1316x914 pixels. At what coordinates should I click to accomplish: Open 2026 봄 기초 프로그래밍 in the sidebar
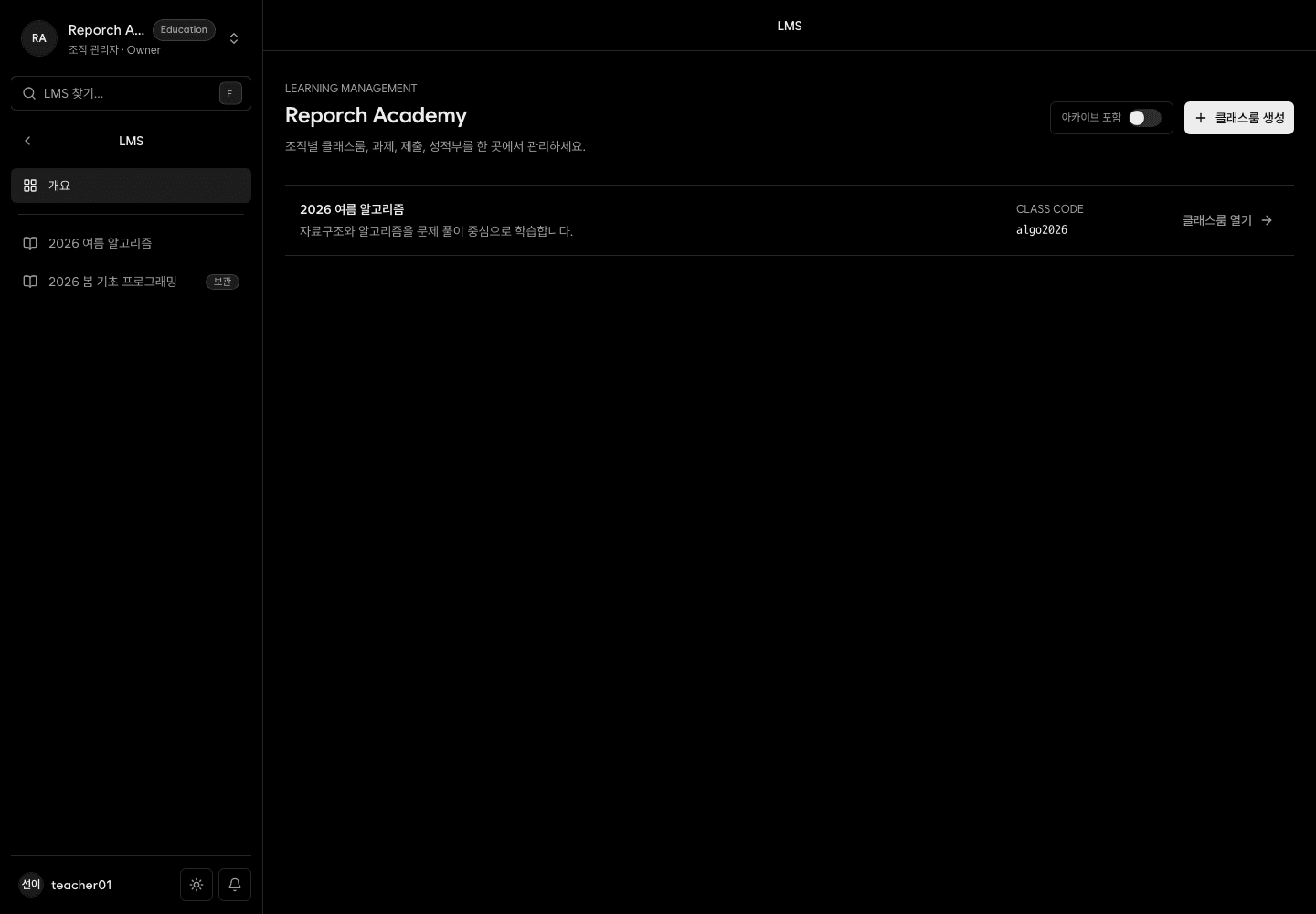tap(131, 282)
